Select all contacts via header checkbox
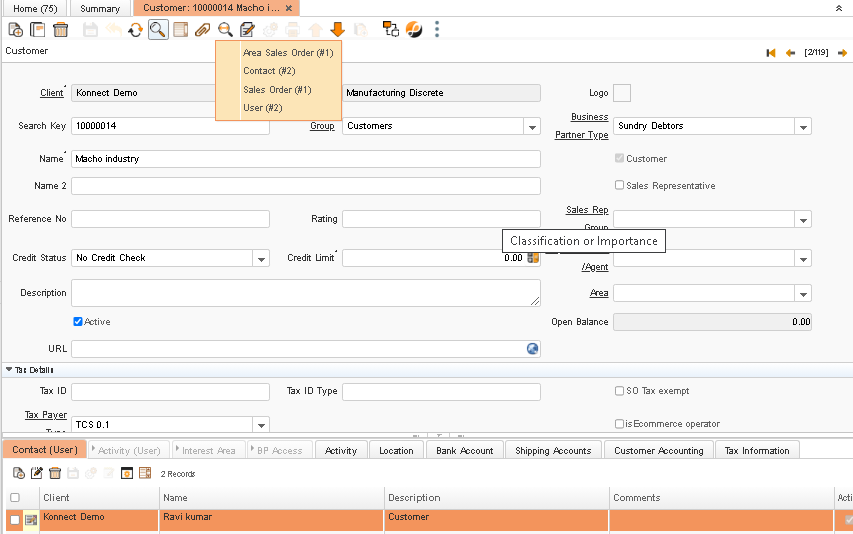 click(15, 498)
